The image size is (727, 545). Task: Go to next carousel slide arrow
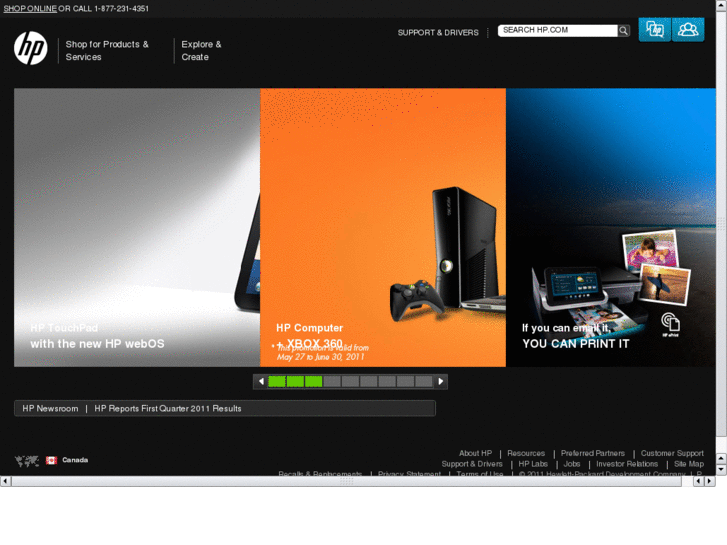tap(440, 382)
